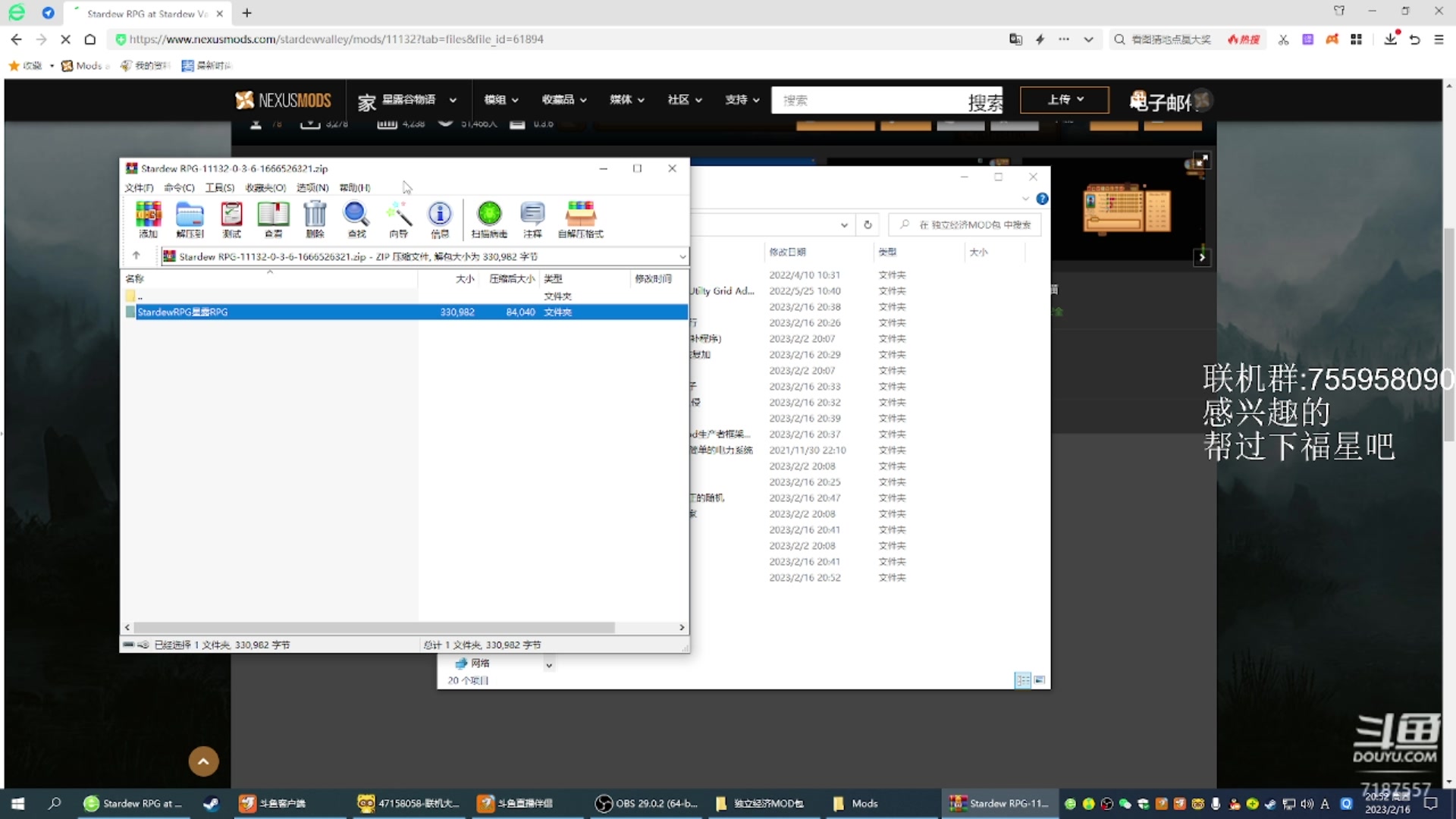Open the 社区 (Community) nav dropdown

(685, 100)
